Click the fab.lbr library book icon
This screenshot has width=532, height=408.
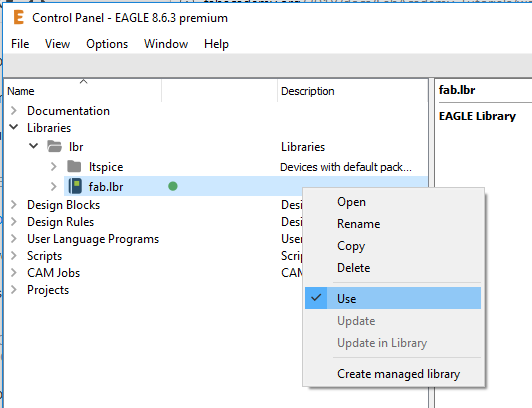(75, 186)
